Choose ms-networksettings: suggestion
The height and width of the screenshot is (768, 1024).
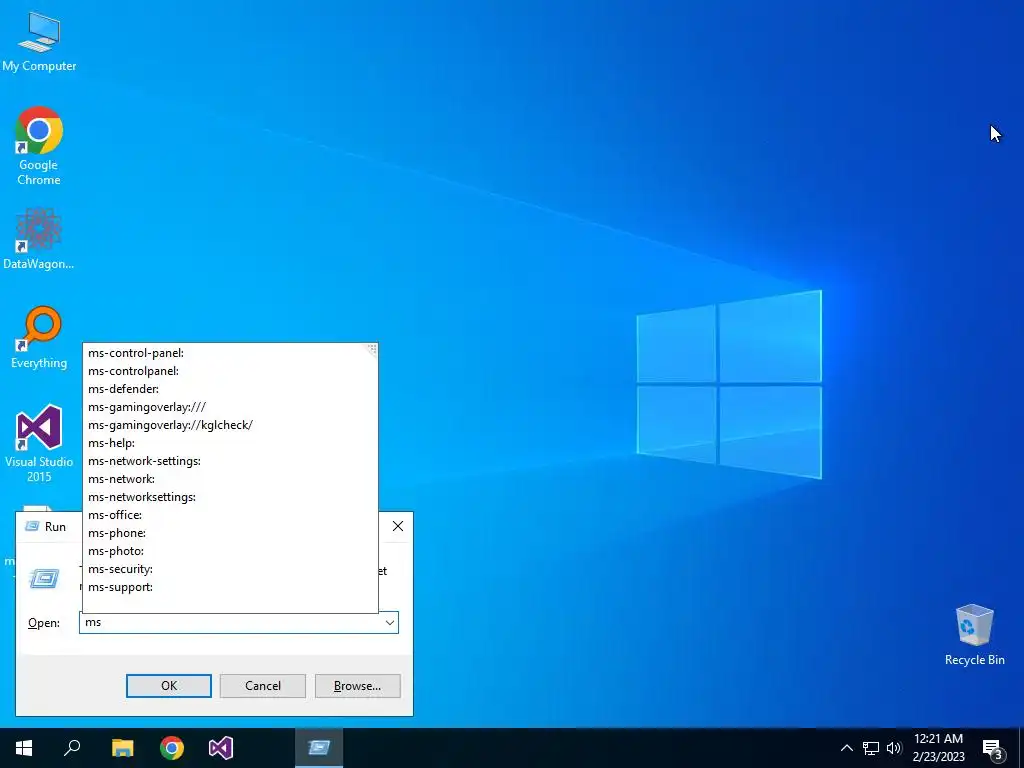tap(231, 497)
